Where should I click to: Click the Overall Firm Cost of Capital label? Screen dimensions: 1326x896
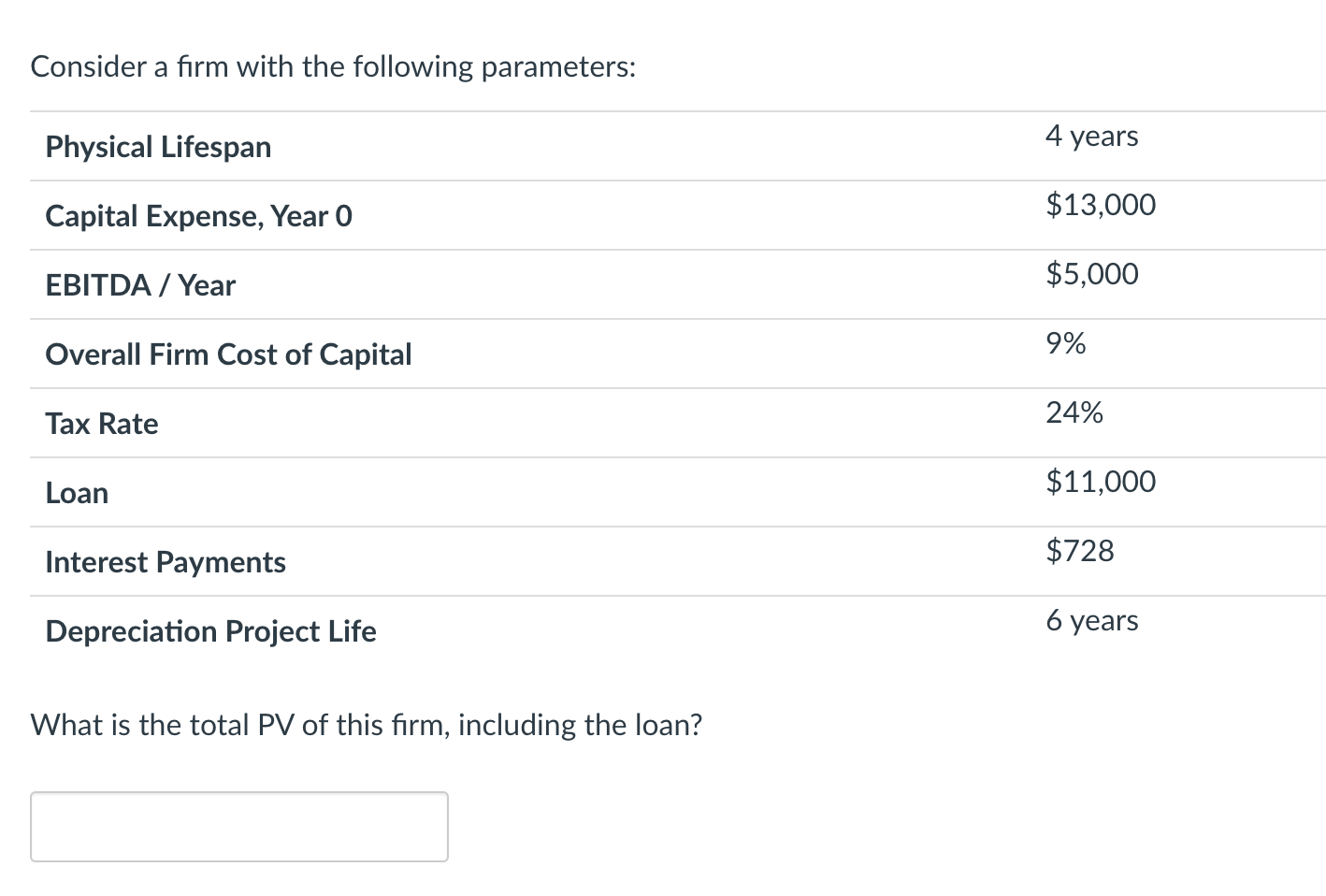coord(228,354)
